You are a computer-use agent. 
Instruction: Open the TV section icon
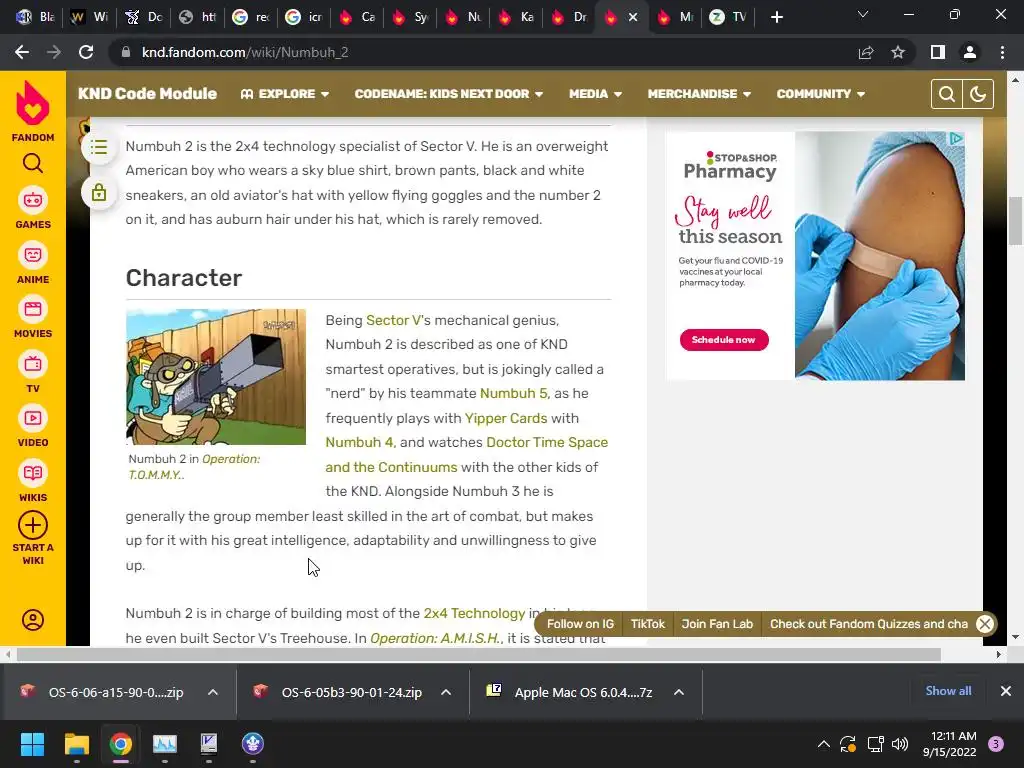click(x=33, y=364)
